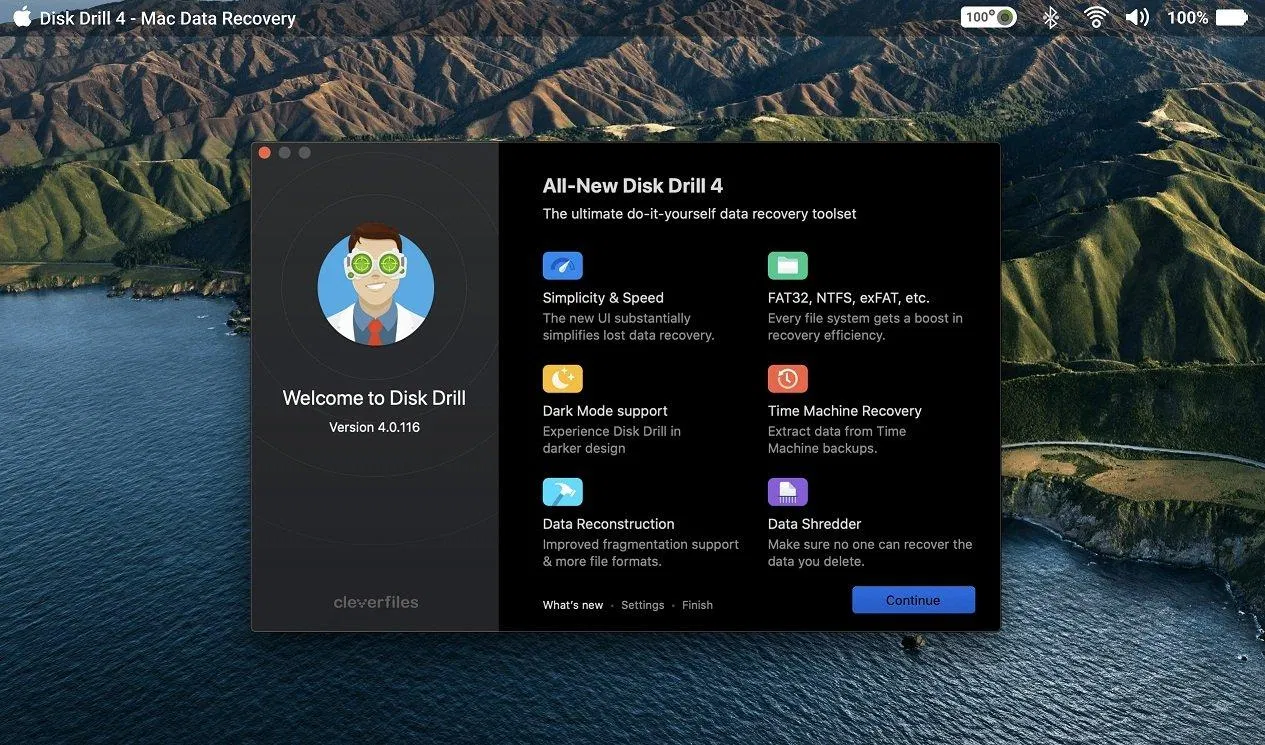
Task: Click the cleverfiles logo link
Action: pyautogui.click(x=376, y=602)
